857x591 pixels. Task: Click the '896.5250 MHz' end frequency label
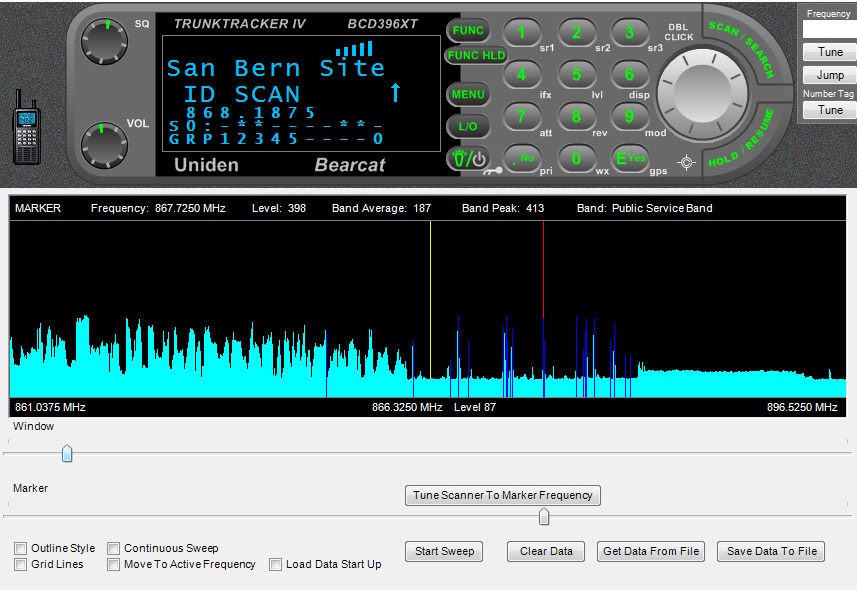coord(802,407)
